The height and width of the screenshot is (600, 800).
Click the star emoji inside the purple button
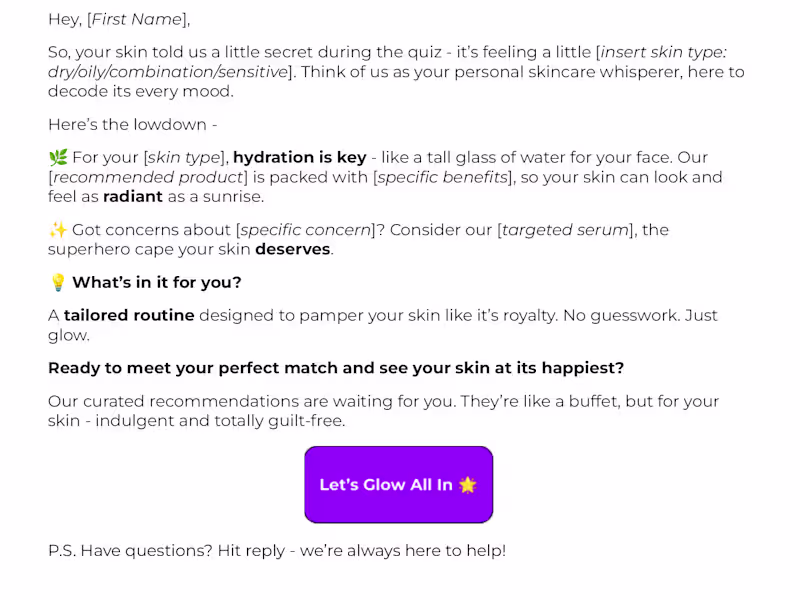pos(468,485)
